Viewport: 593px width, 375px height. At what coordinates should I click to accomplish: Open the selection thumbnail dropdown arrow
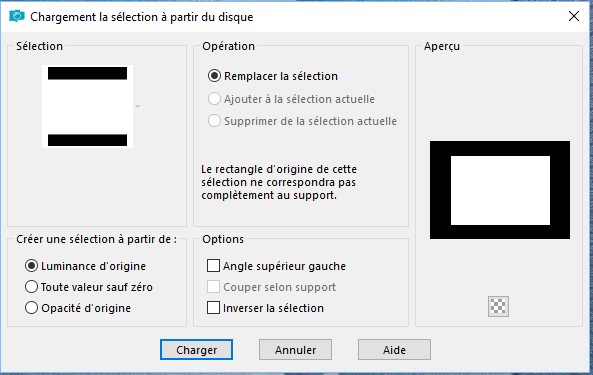coord(138,107)
